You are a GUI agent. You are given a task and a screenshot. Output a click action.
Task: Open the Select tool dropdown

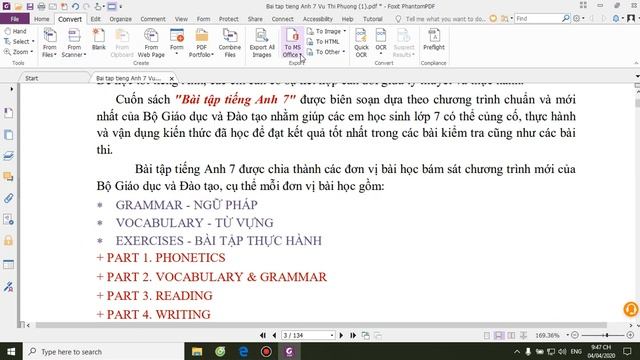click(x=33, y=42)
